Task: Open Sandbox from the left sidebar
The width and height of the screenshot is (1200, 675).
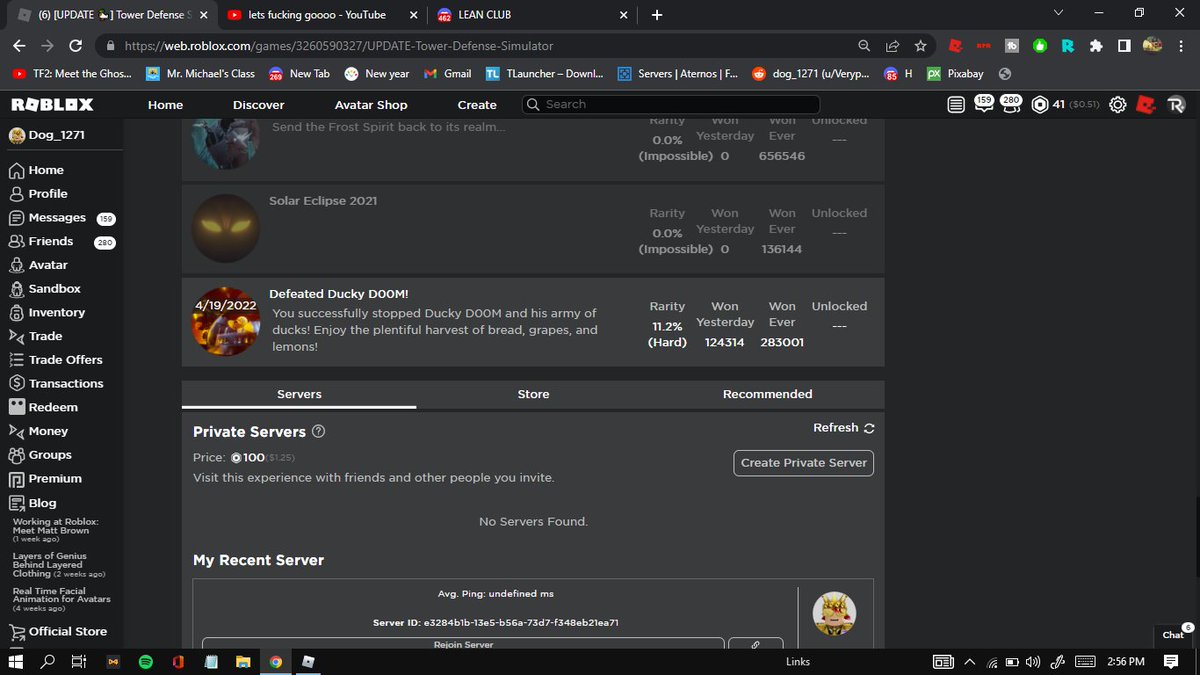Action: 44,289
